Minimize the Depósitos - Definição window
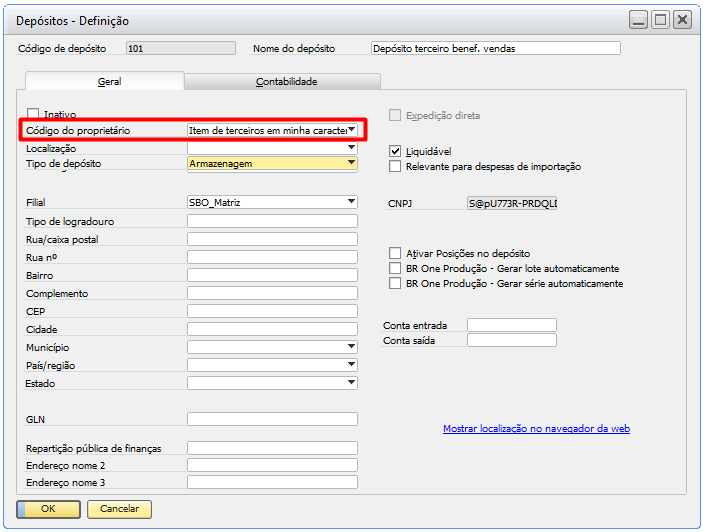The width and height of the screenshot is (703, 532). (x=638, y=20)
